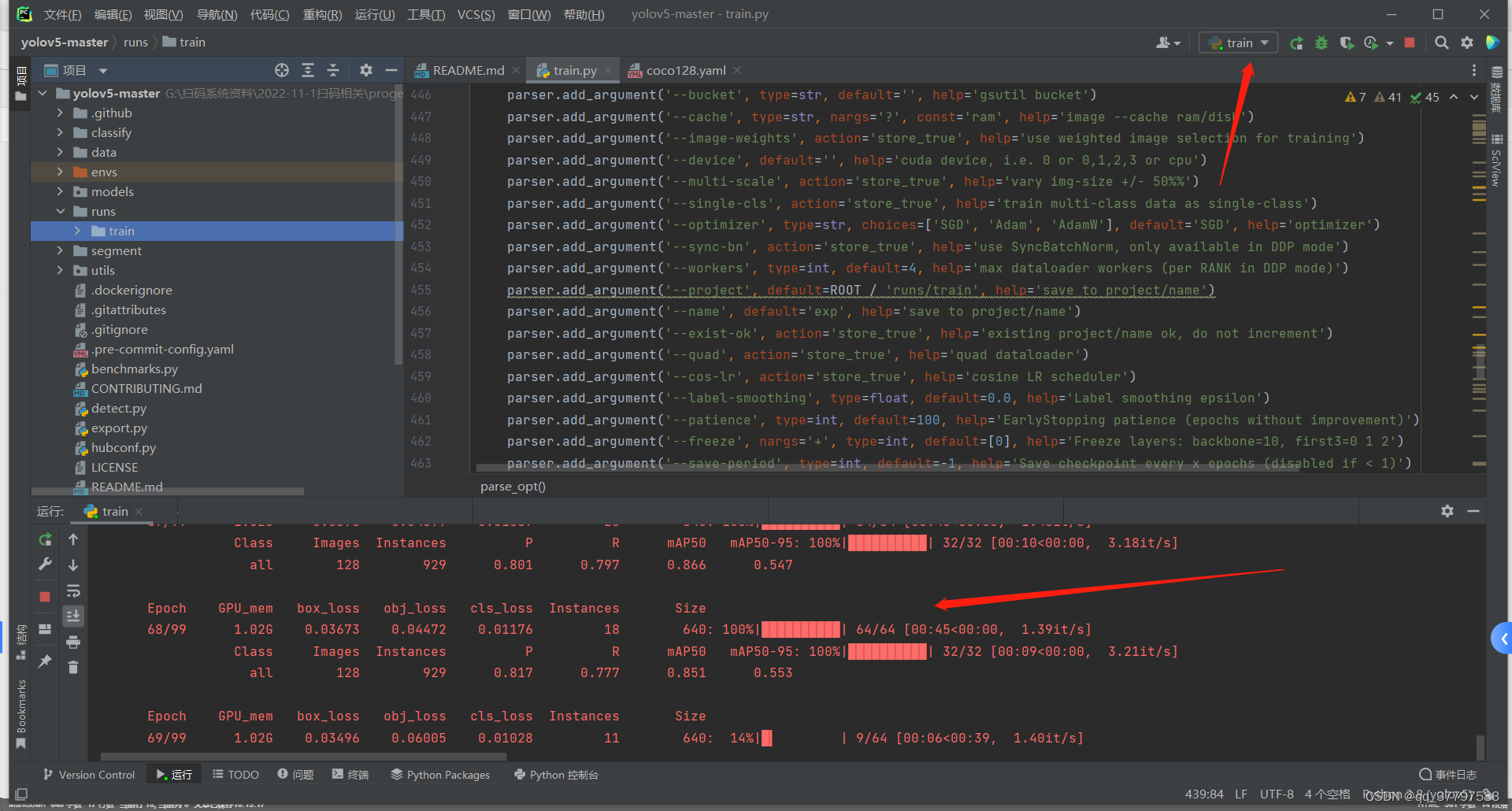1512x811 pixels.
Task: Minimize the run tool window
Action: tap(1473, 511)
